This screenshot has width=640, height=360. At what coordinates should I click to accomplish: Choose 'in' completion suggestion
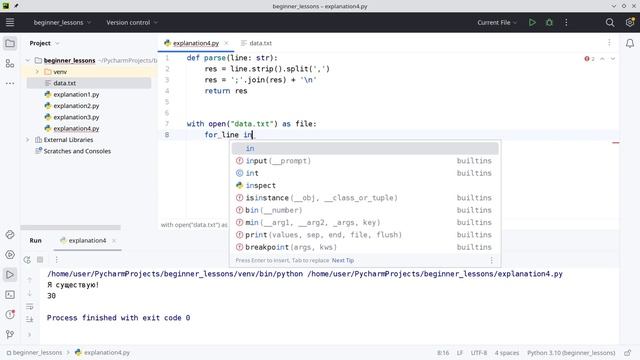coord(365,149)
